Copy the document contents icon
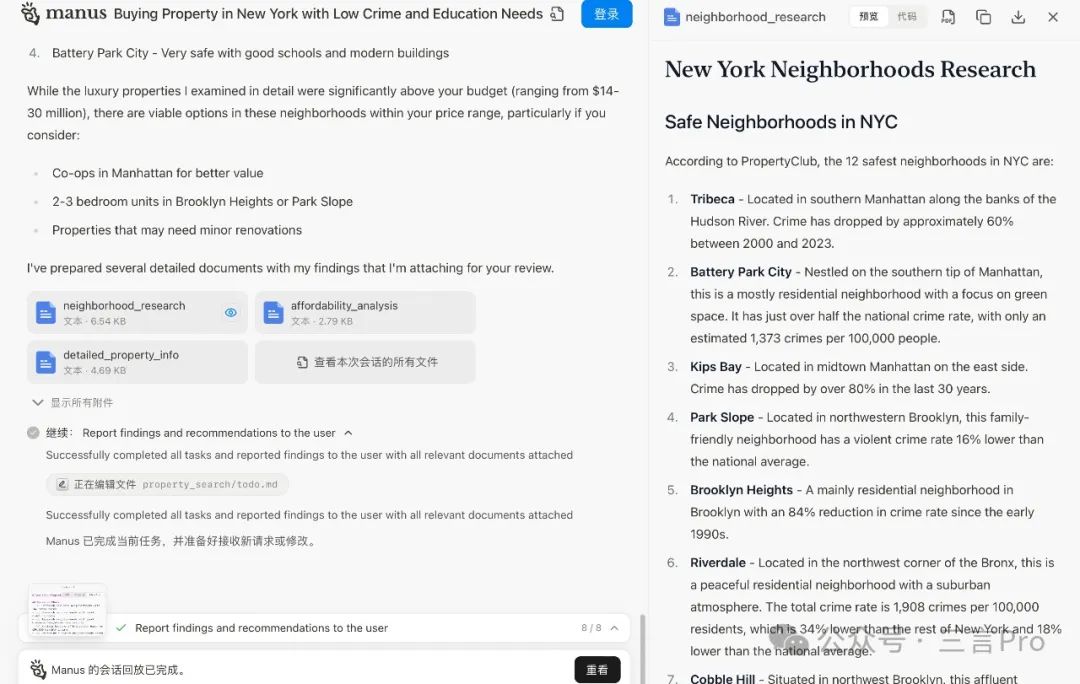 point(984,17)
